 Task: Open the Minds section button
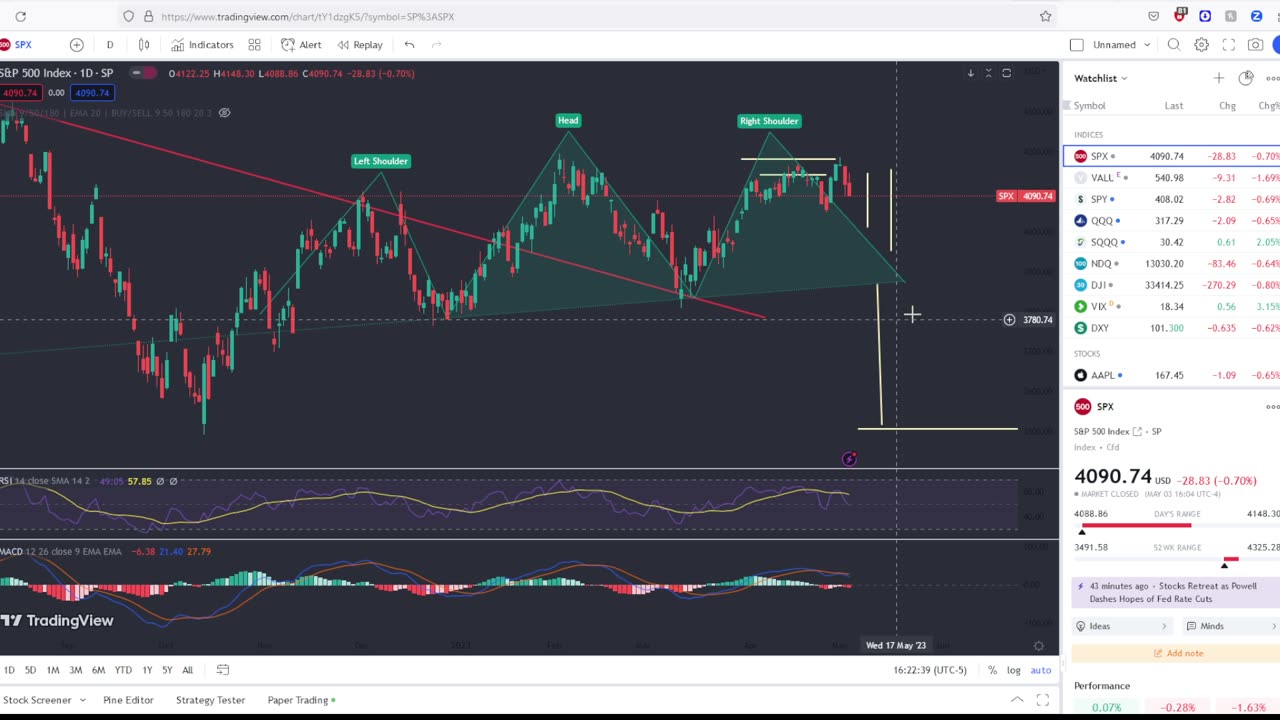pyautogui.click(x=1230, y=626)
